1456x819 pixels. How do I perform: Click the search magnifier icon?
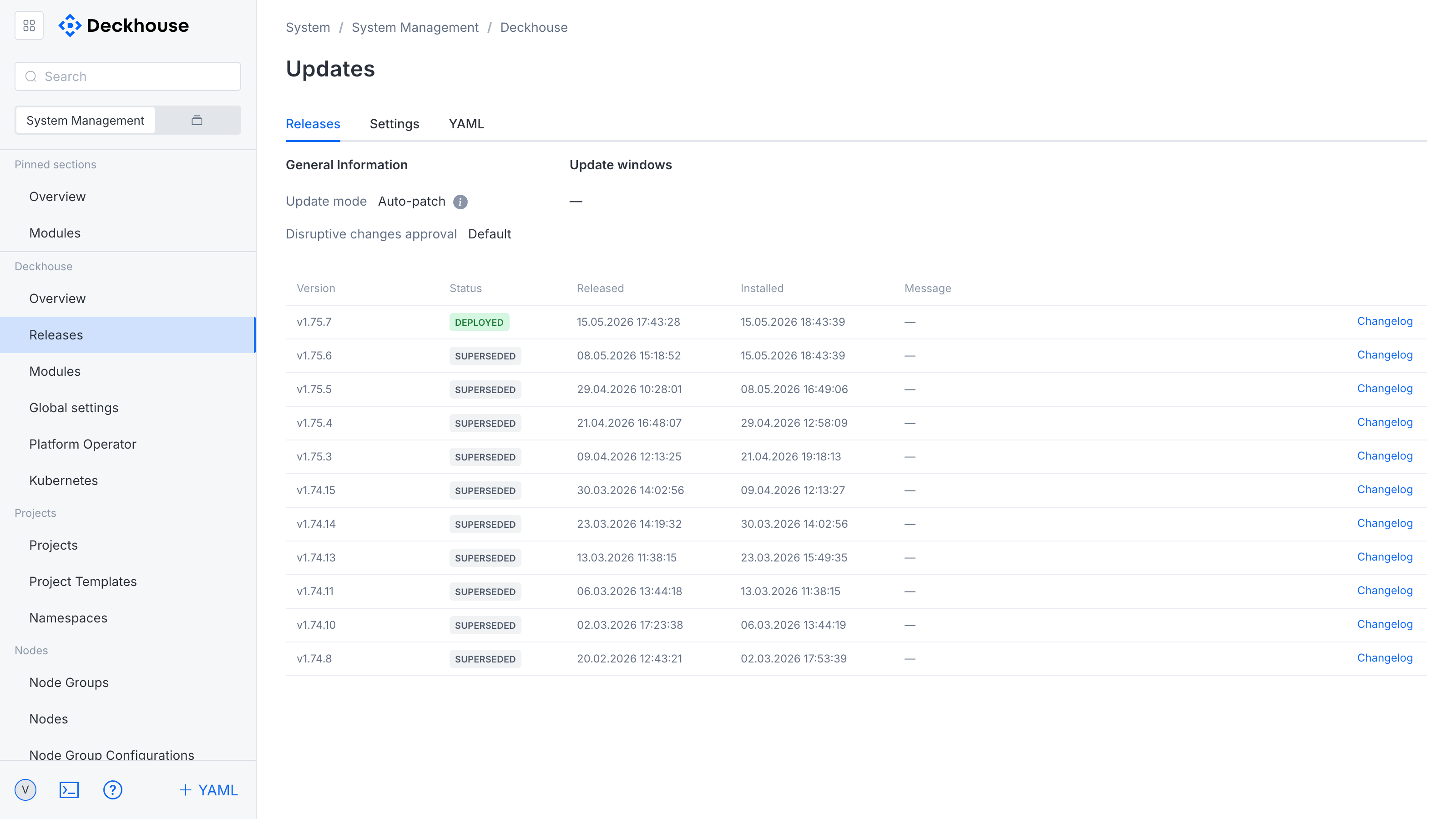pos(31,76)
